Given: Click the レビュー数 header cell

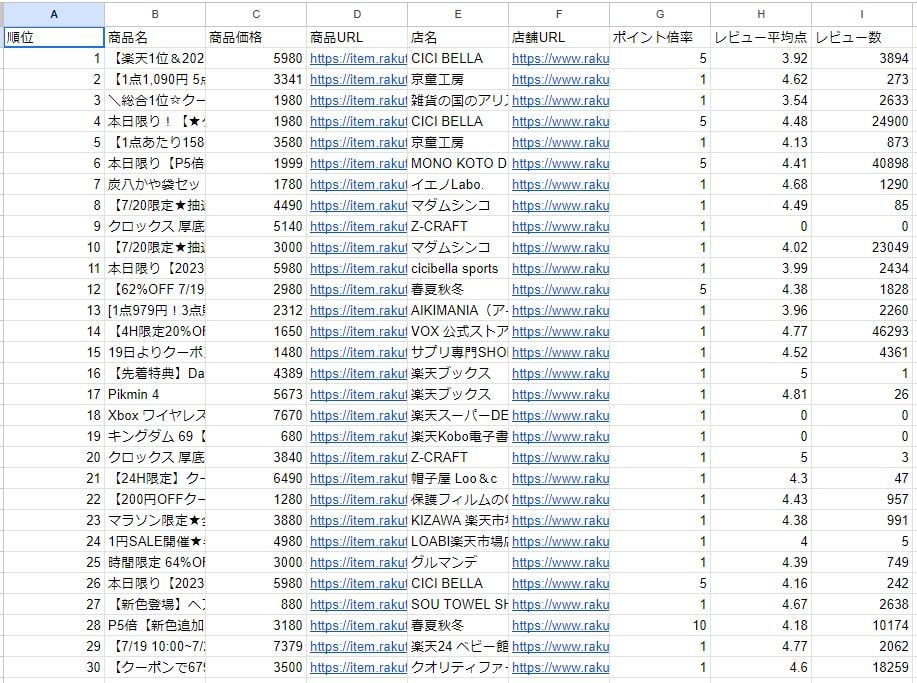Looking at the screenshot, I should pyautogui.click(x=862, y=37).
